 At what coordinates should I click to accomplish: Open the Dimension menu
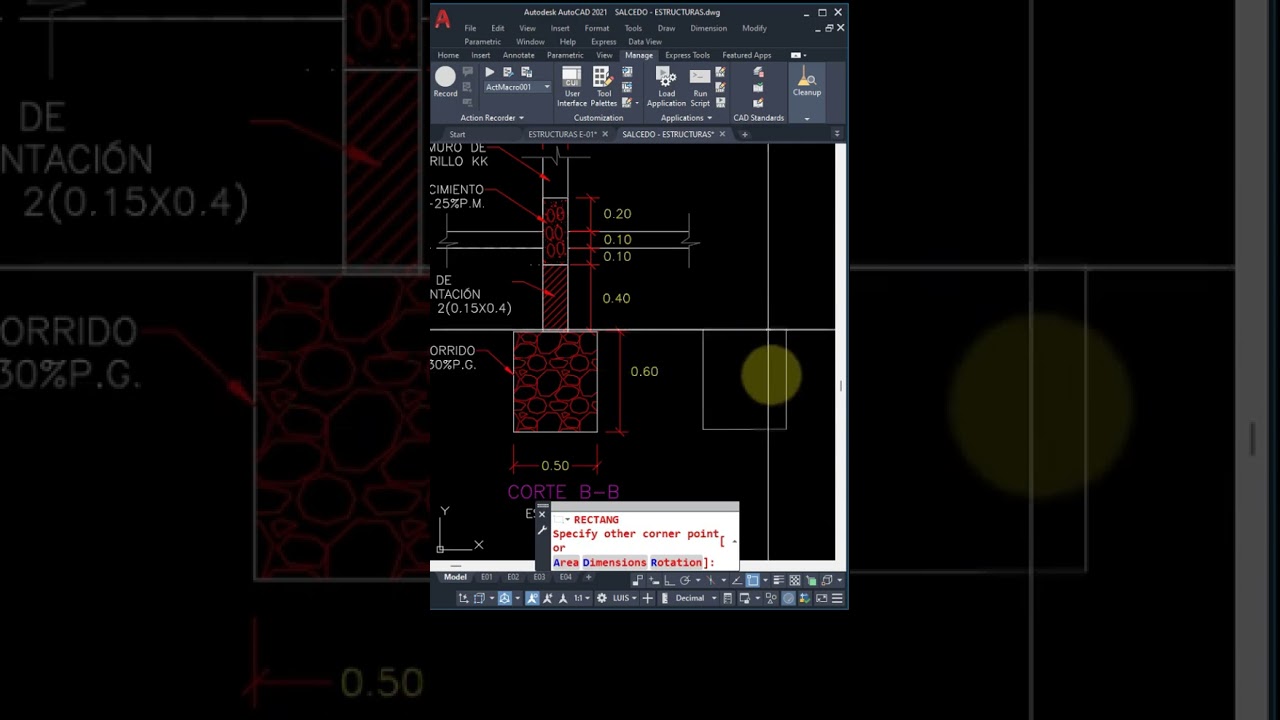tap(709, 28)
